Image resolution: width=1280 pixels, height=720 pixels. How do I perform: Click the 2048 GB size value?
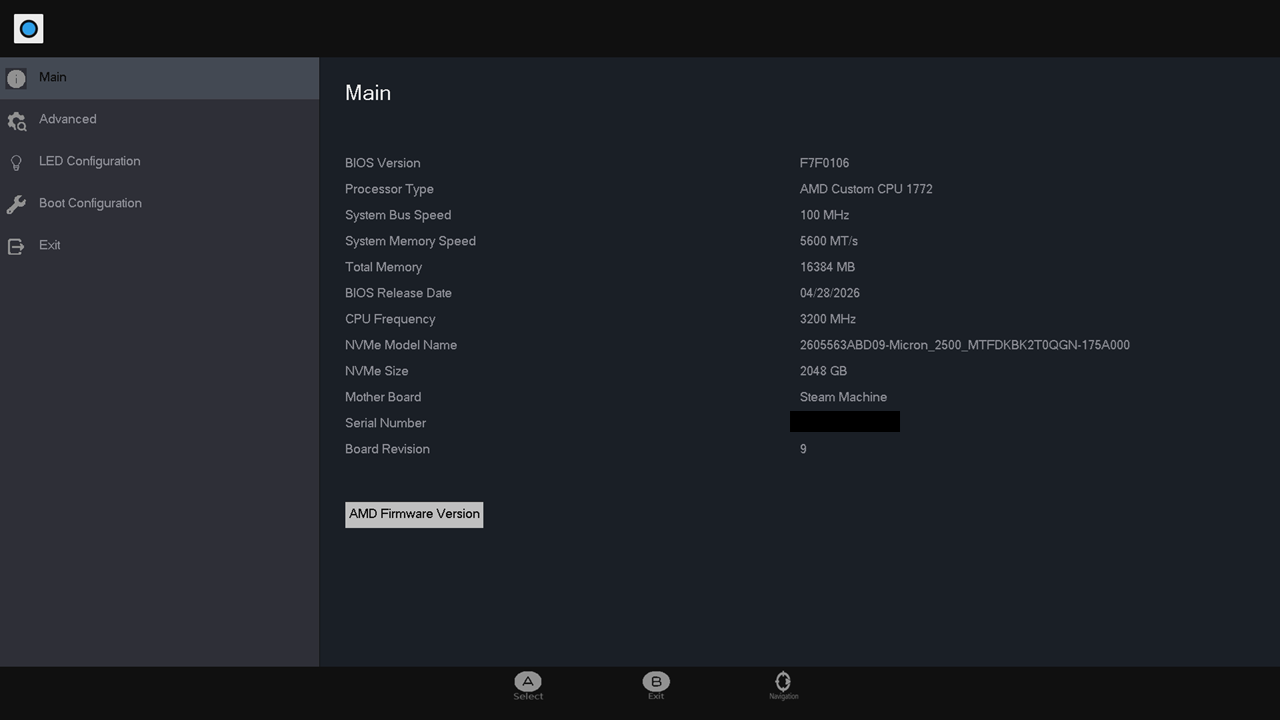coord(823,371)
